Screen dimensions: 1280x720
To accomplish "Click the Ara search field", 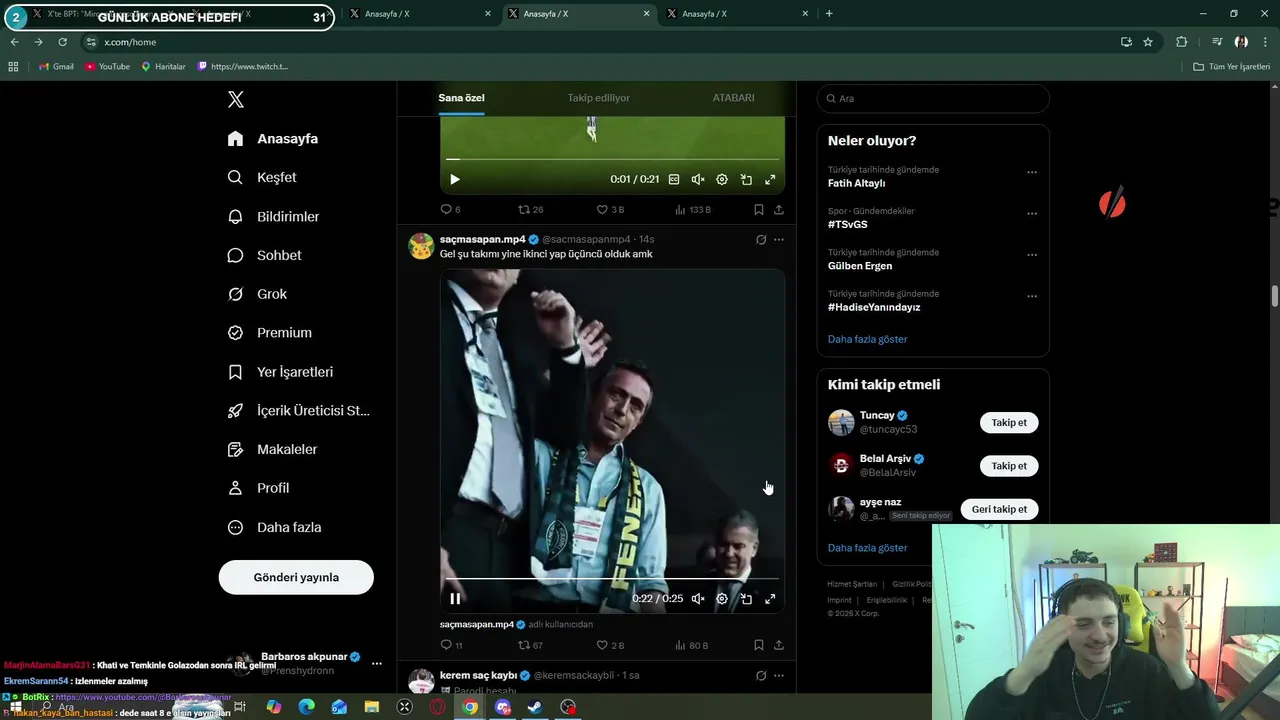I will click(x=933, y=99).
